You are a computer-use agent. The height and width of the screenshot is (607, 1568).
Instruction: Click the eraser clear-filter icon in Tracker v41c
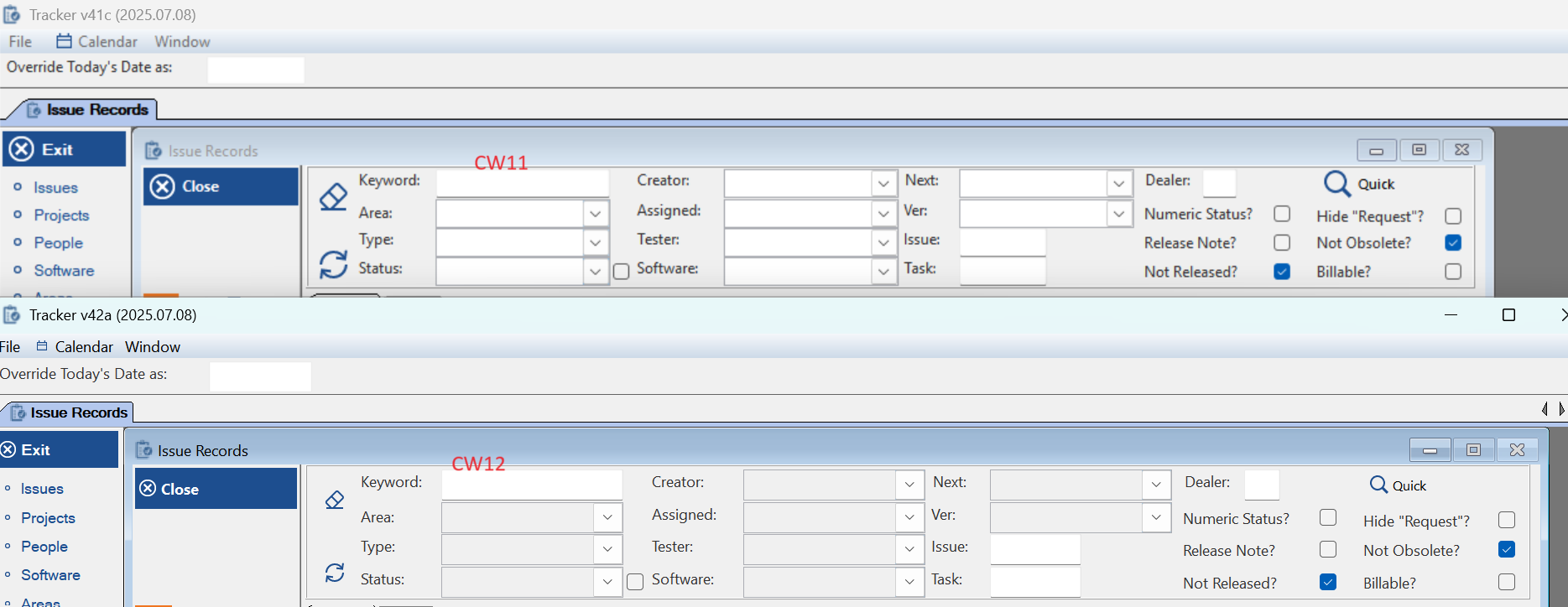pos(333,197)
